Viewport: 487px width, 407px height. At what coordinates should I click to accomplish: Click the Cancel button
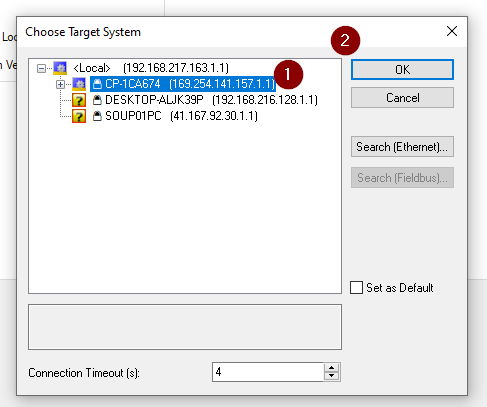[x=402, y=98]
